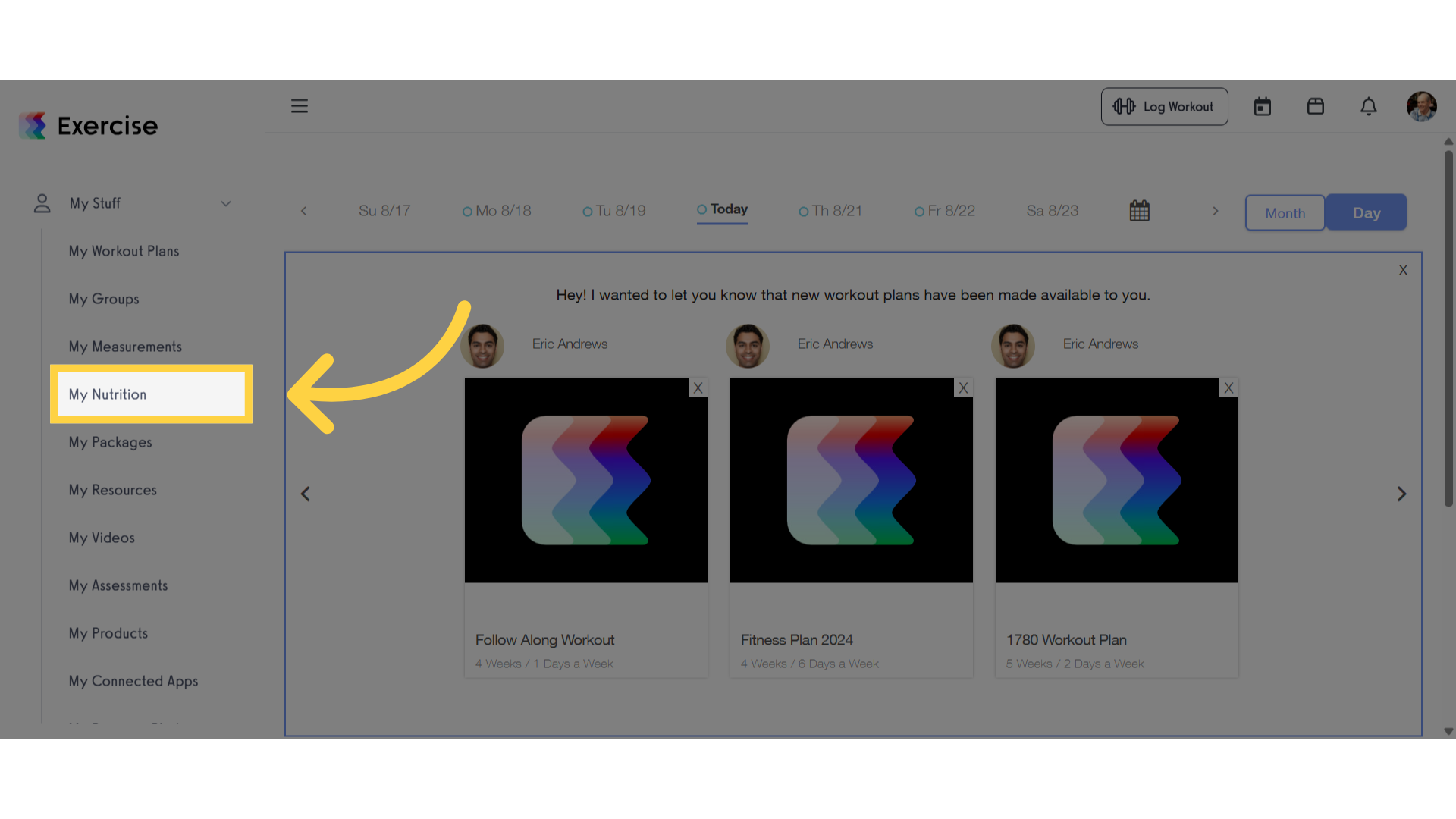Click Eric Andrews name above 1780 Workout Plan
Image resolution: width=1456 pixels, height=819 pixels.
1100,344
